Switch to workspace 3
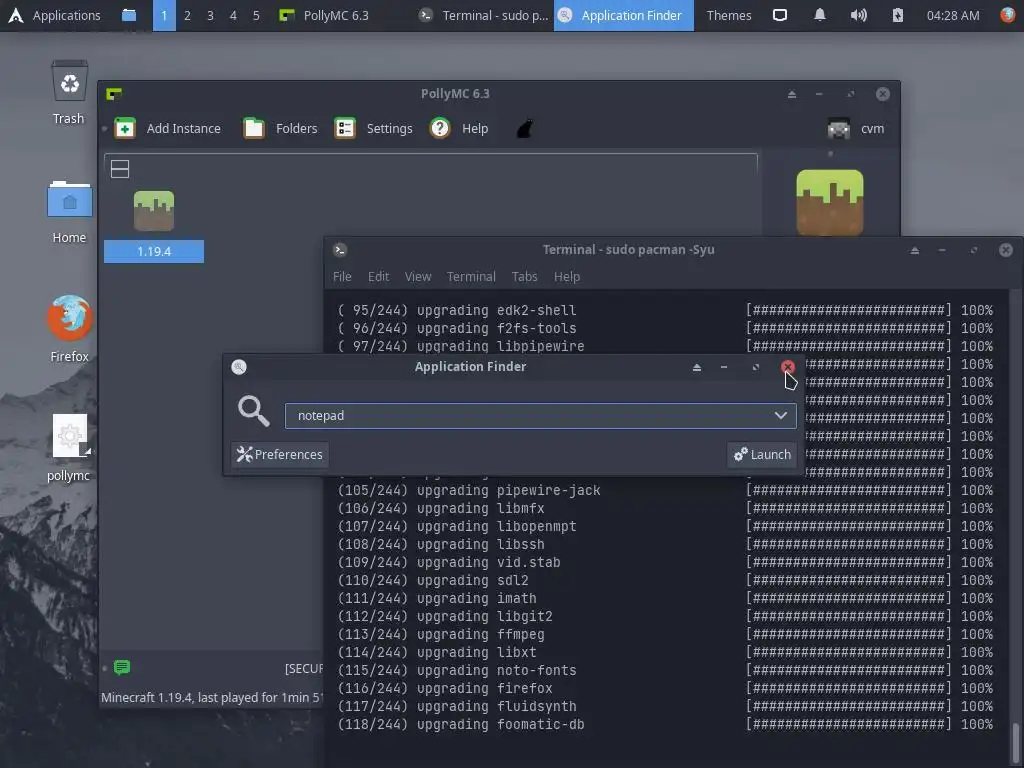This screenshot has width=1024, height=768. [x=210, y=15]
